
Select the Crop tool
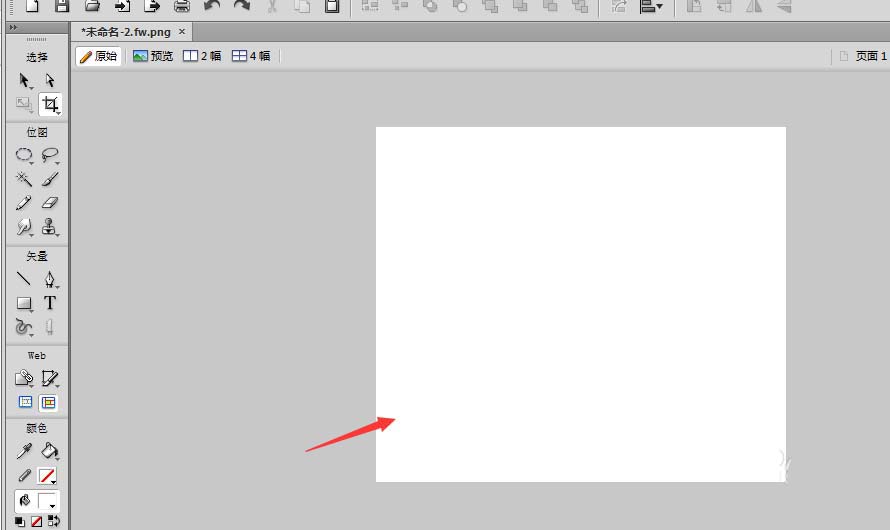(x=50, y=104)
